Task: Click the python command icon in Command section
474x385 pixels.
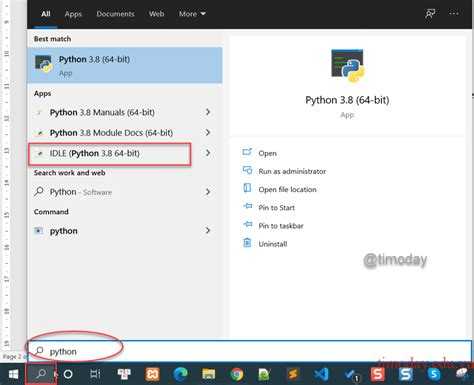Action: [x=39, y=230]
